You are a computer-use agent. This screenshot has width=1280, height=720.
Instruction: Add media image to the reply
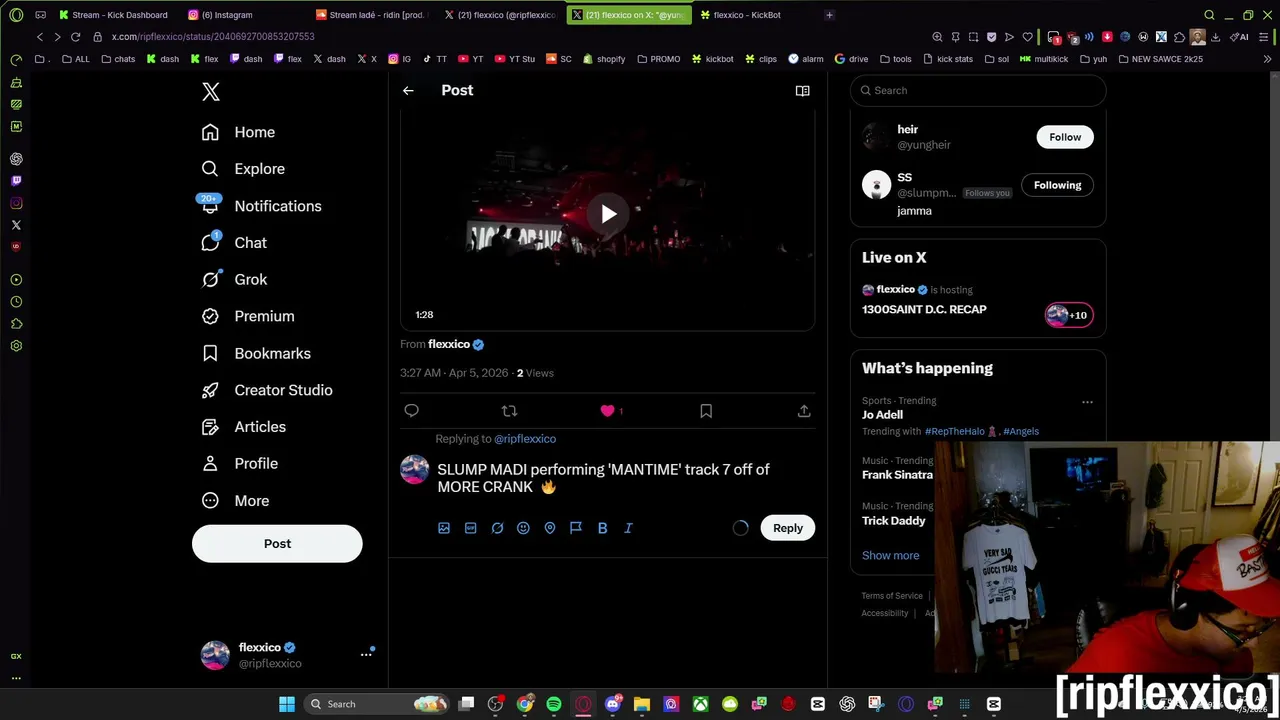[x=444, y=528]
